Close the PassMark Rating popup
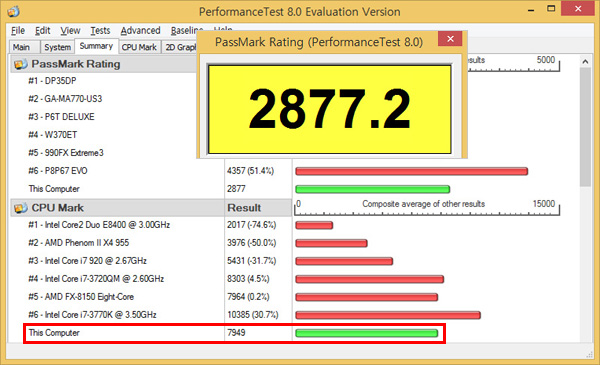 (450, 39)
